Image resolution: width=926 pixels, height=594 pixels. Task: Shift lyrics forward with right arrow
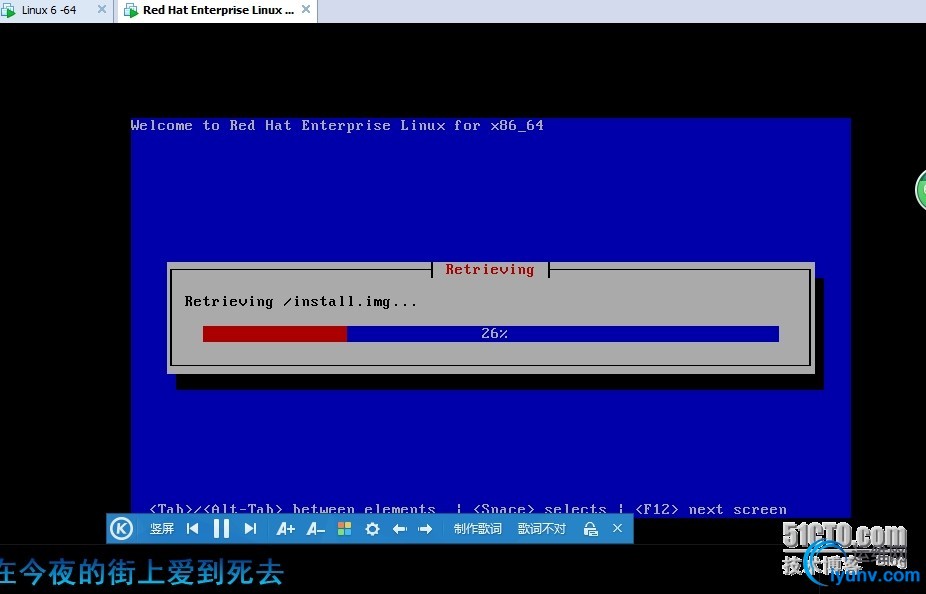pos(425,529)
